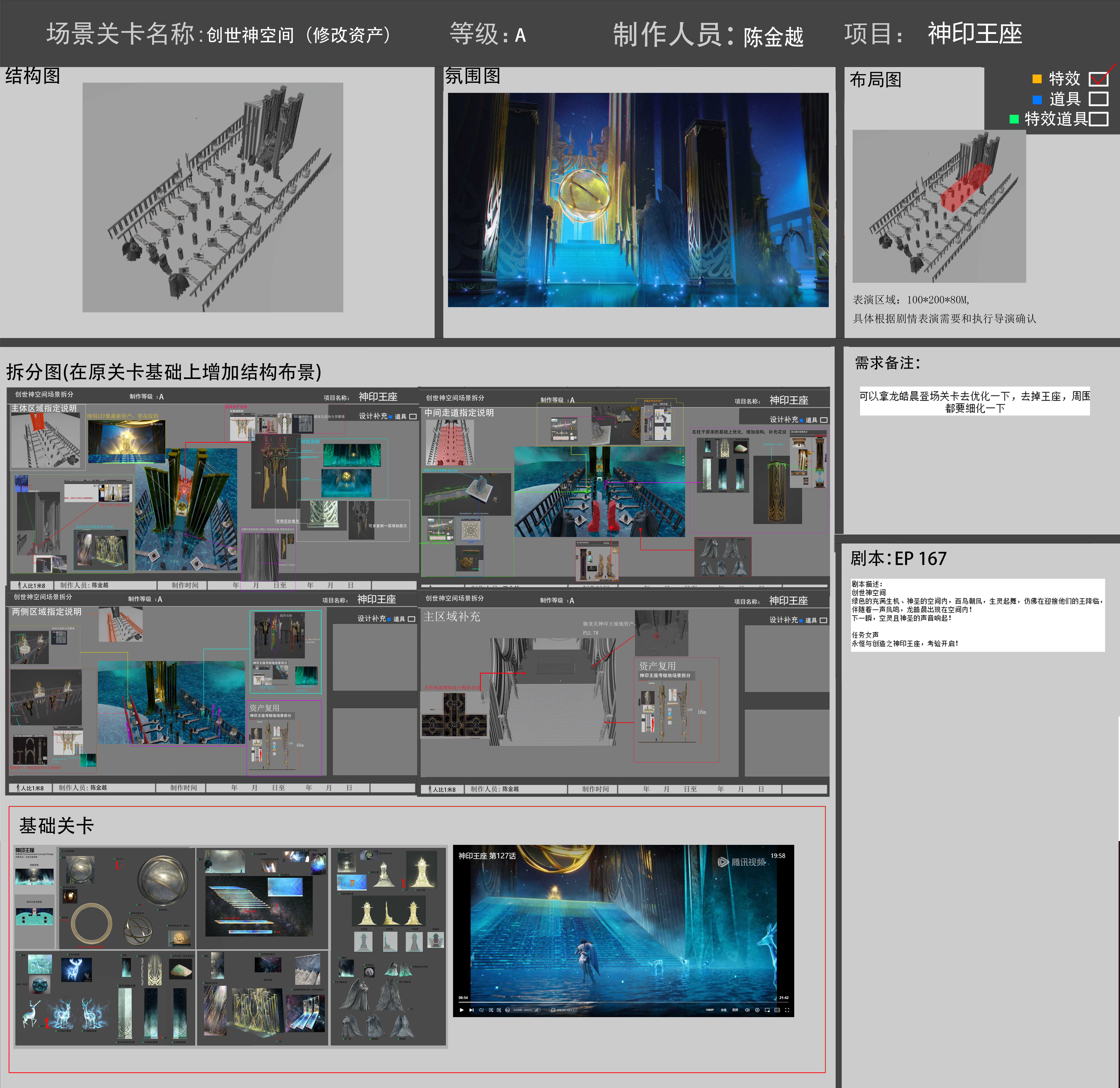Screen dimensions: 1120x1088
Task: Open the 1080P quality selector
Action: [x=710, y=1010]
